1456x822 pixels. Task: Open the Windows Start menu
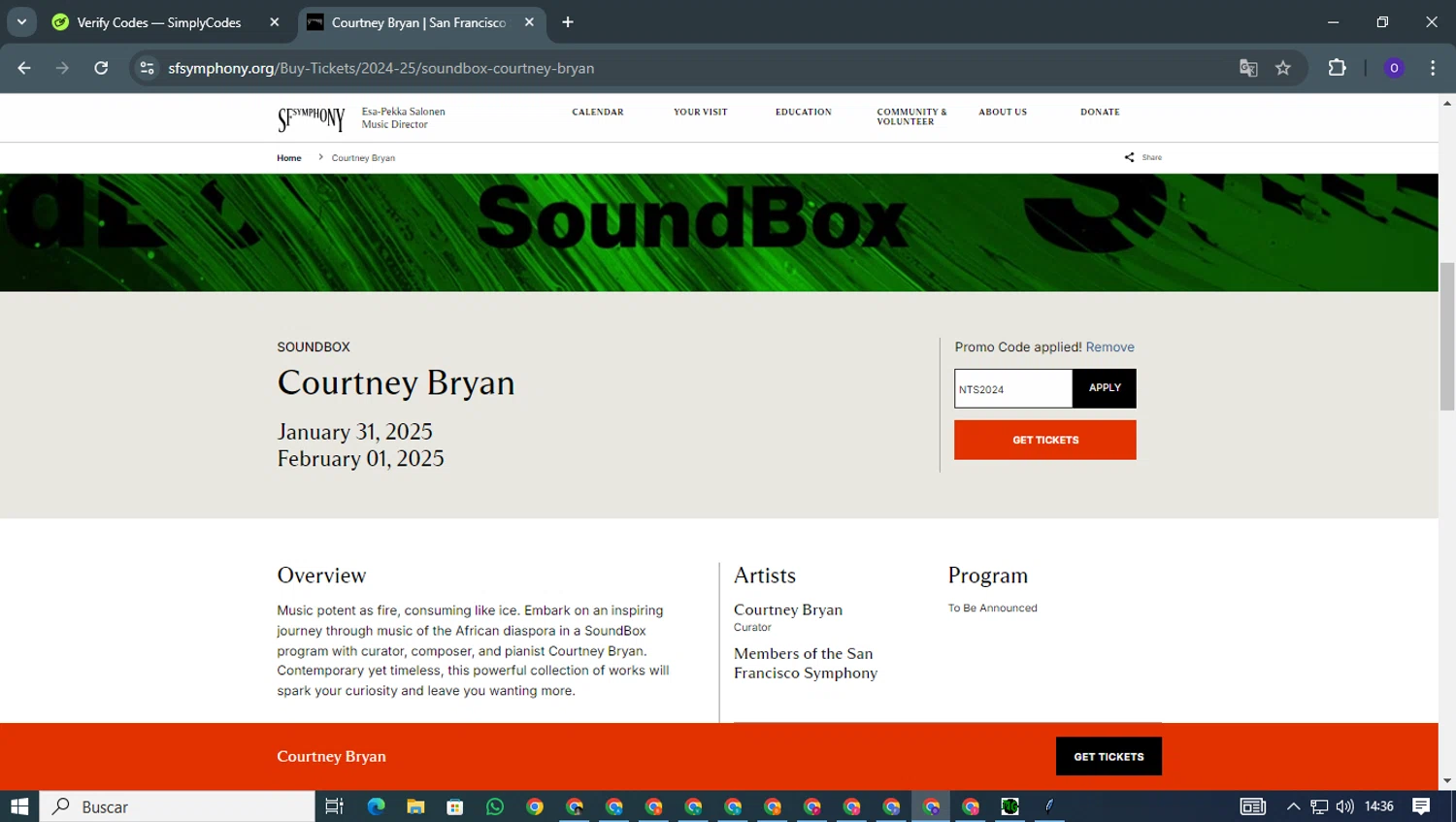(19, 806)
